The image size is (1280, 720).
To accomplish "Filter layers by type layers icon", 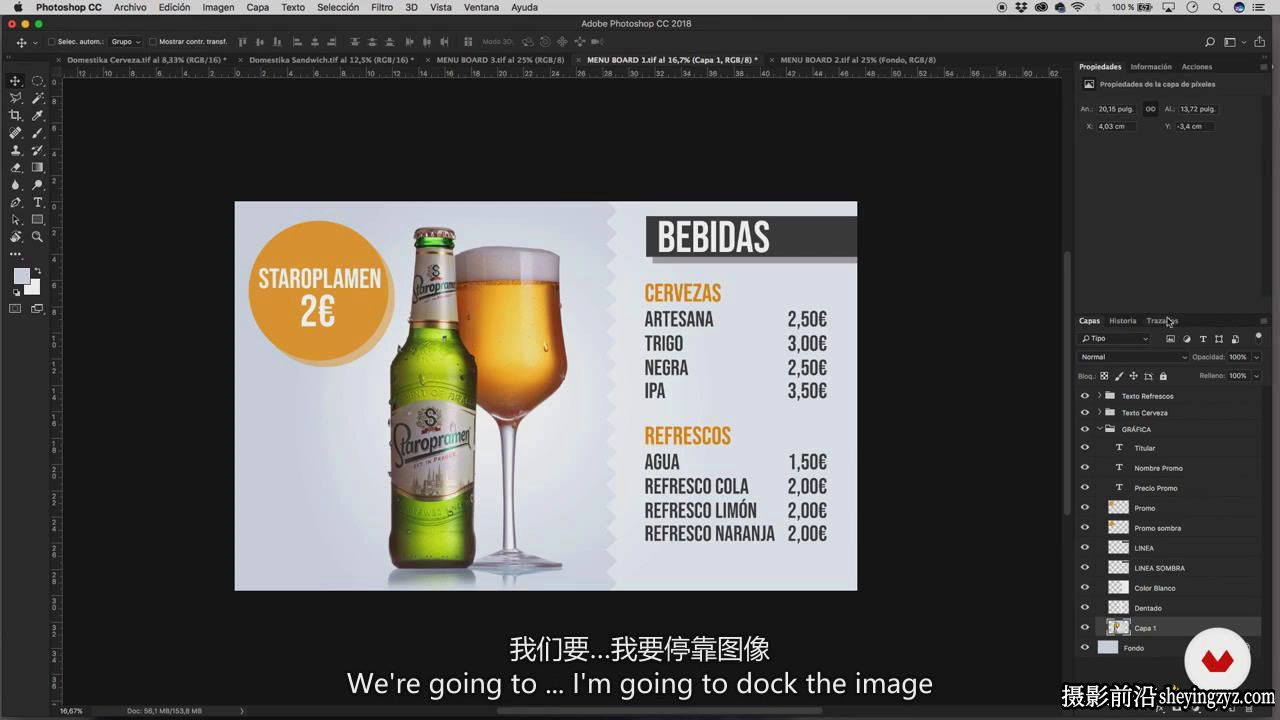I will (x=1203, y=339).
